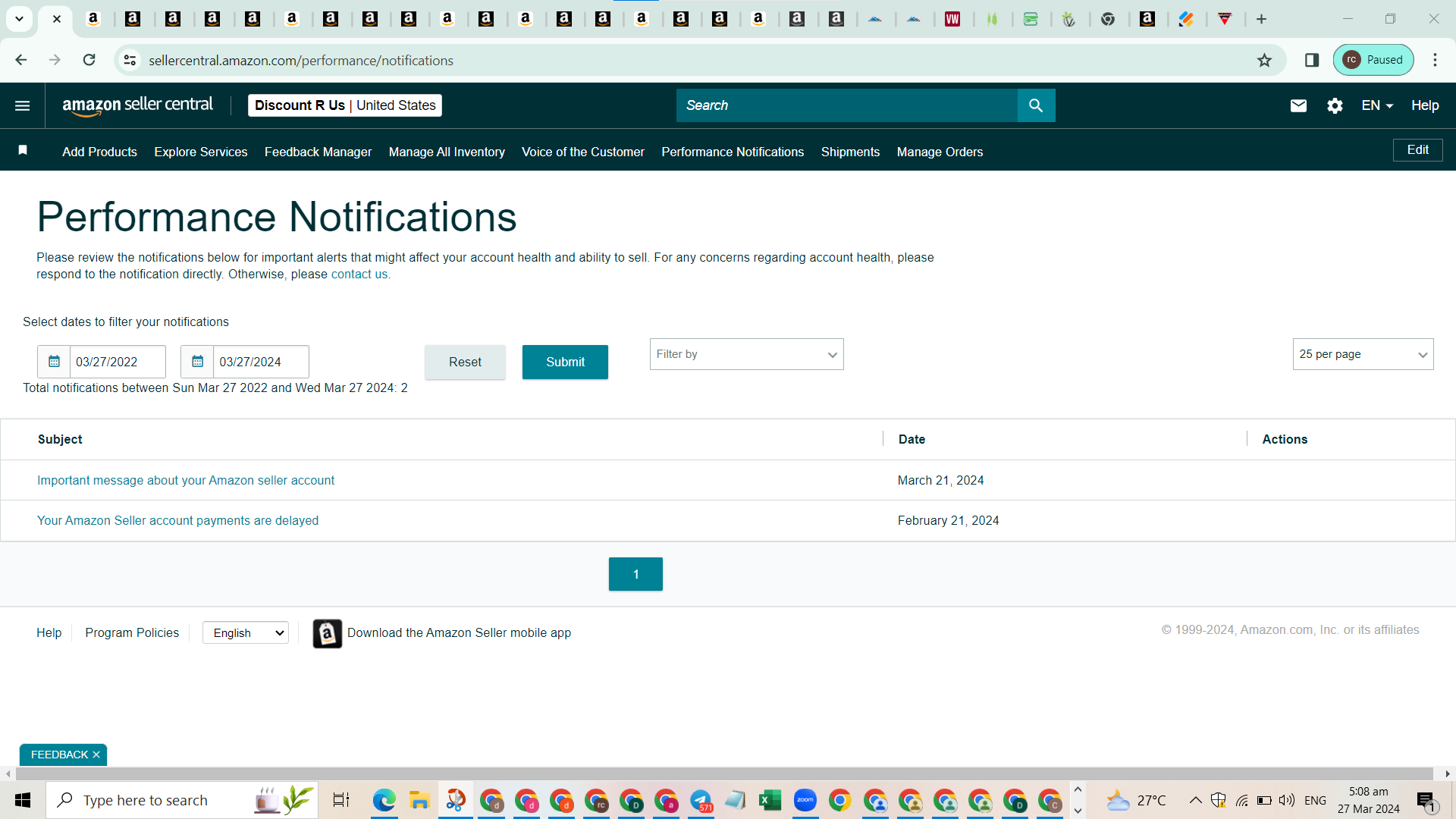The width and height of the screenshot is (1456, 819).
Task: Open File Explorer from the taskbar
Action: coord(419,800)
